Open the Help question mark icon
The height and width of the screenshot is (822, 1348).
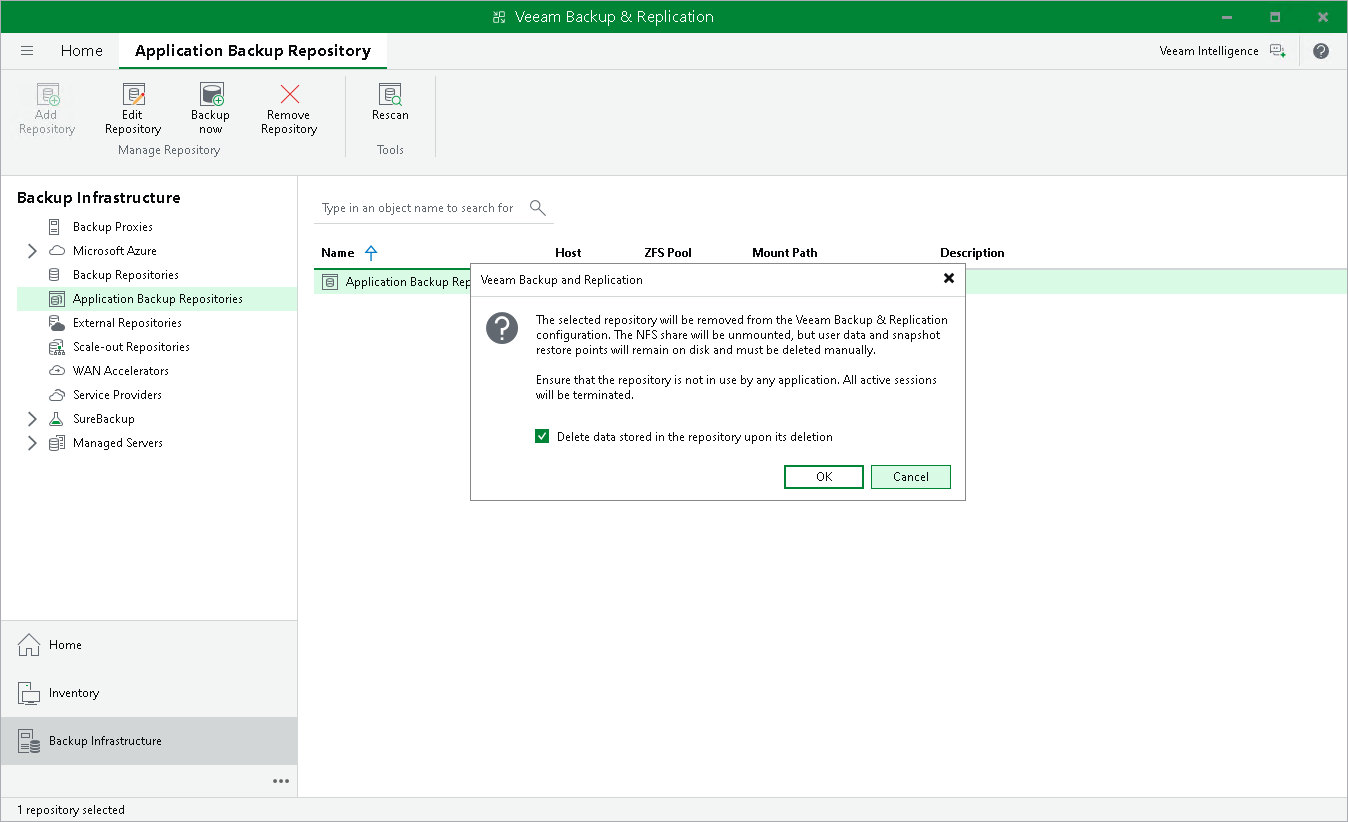click(1321, 51)
